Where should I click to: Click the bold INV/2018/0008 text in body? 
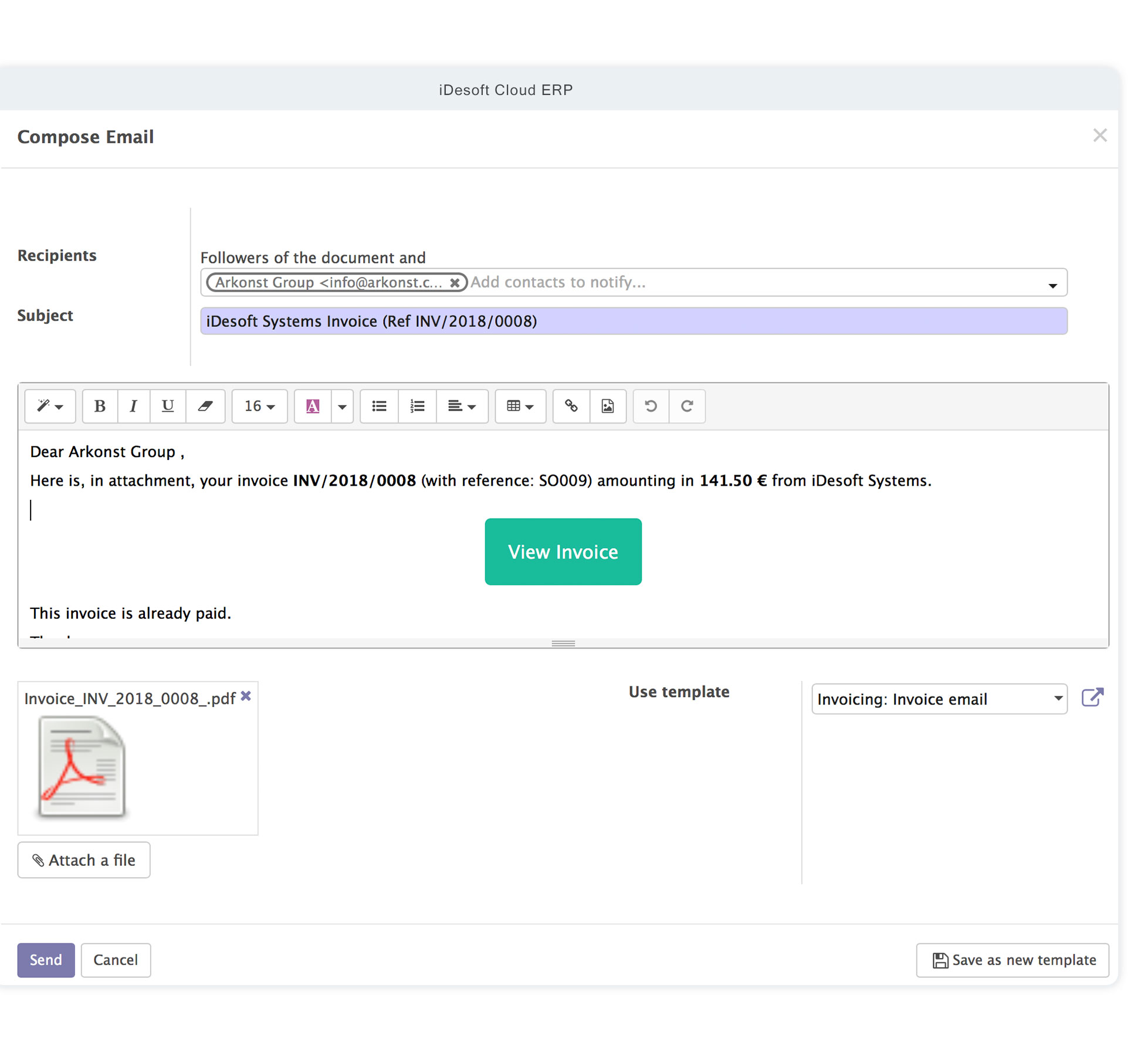354,480
